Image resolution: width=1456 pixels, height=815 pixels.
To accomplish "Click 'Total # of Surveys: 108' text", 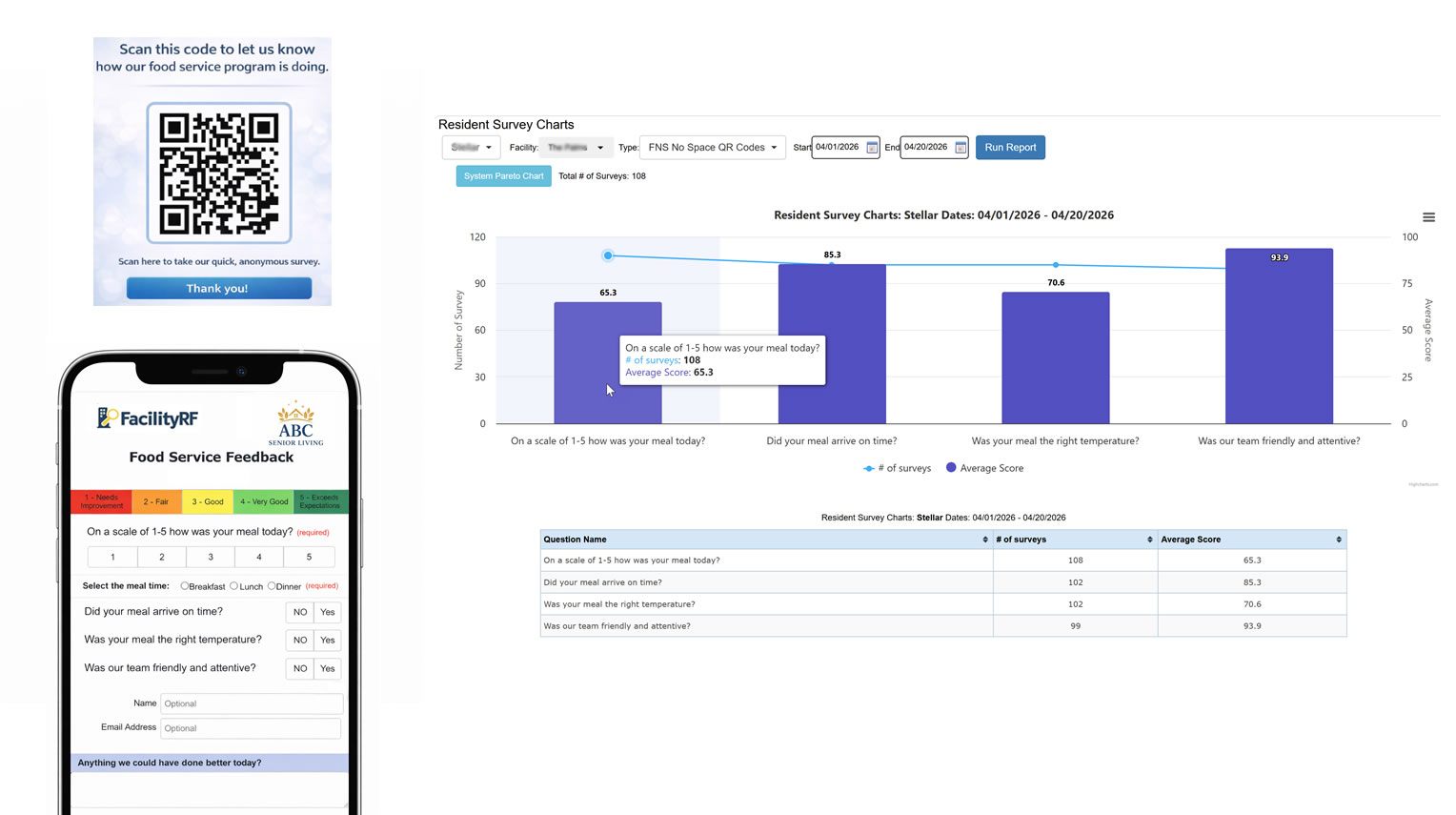I will (x=602, y=176).
